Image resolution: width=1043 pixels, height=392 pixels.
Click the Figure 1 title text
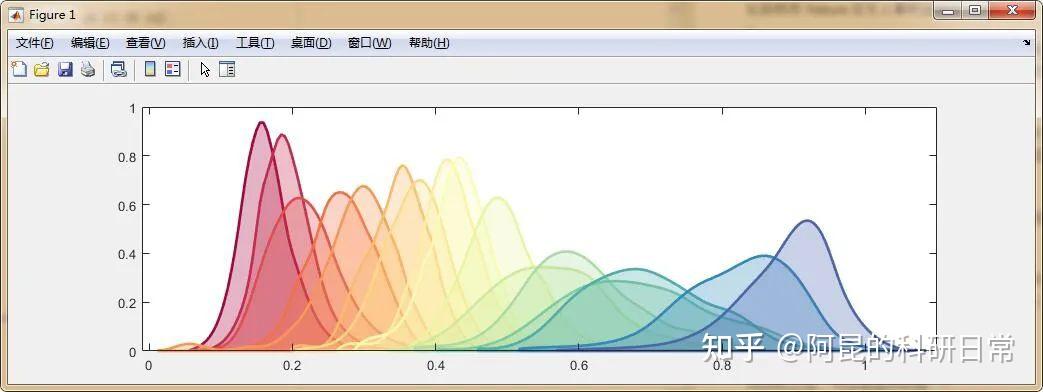[53, 15]
